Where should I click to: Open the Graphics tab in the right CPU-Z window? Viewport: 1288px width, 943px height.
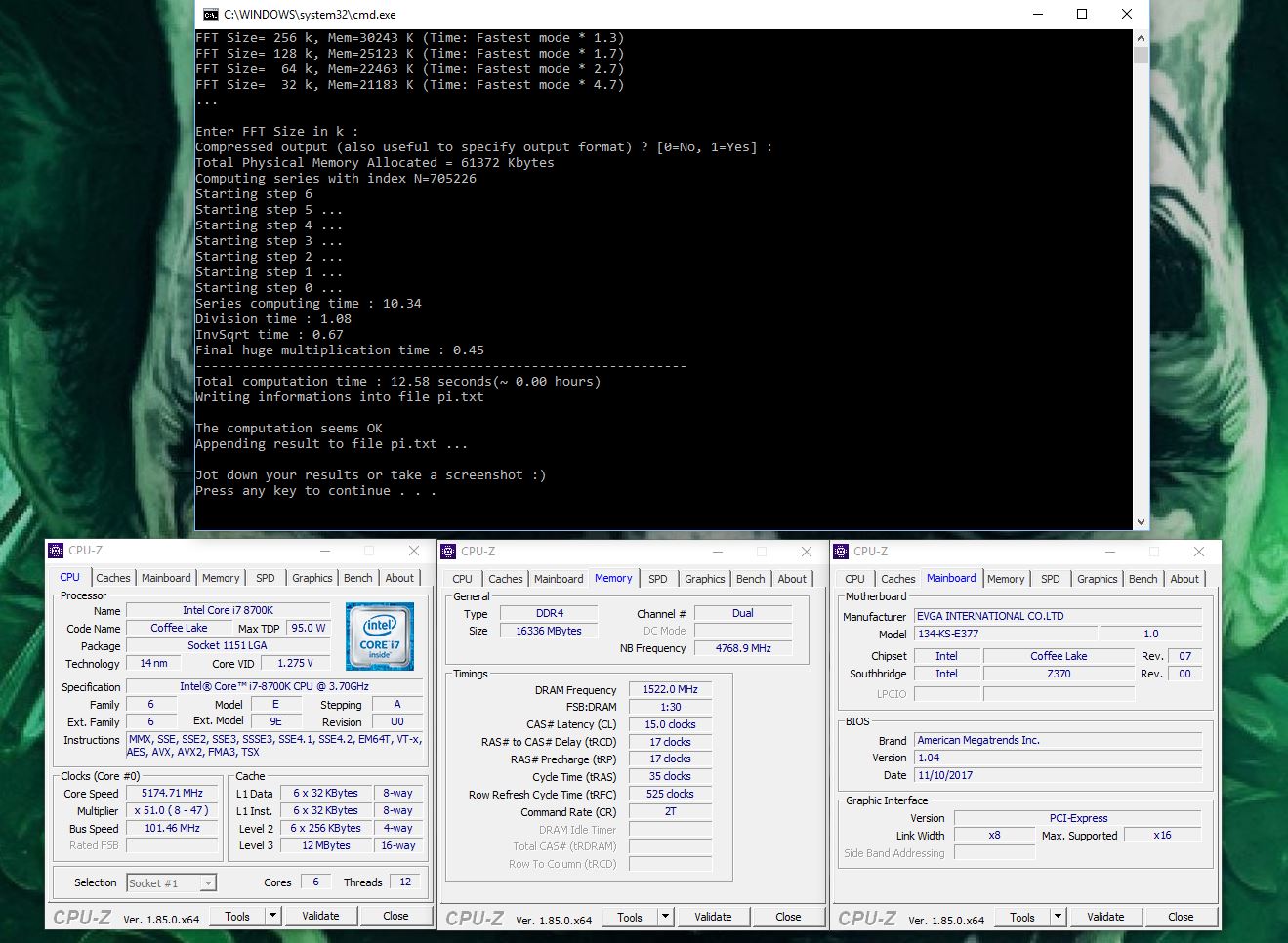point(1098,579)
